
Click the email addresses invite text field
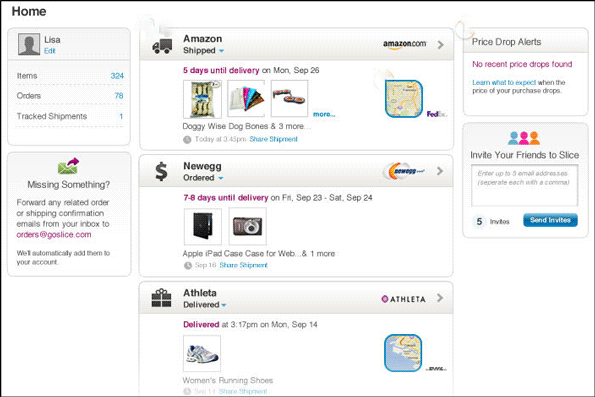[x=524, y=186]
